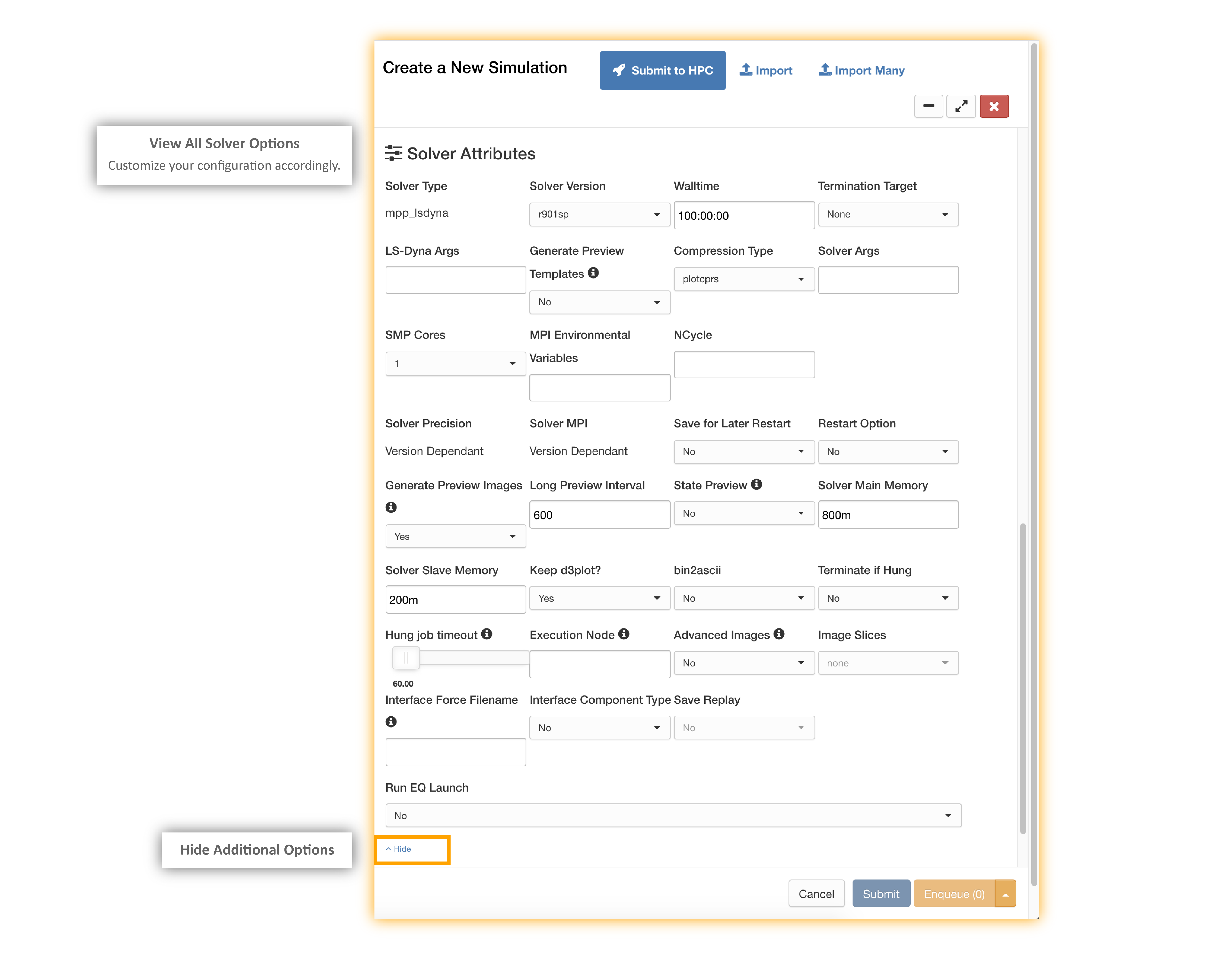The height and width of the screenshot is (959, 1232).
Task: Click the dialog's inner vertical scrollbar
Action: coord(1023,679)
